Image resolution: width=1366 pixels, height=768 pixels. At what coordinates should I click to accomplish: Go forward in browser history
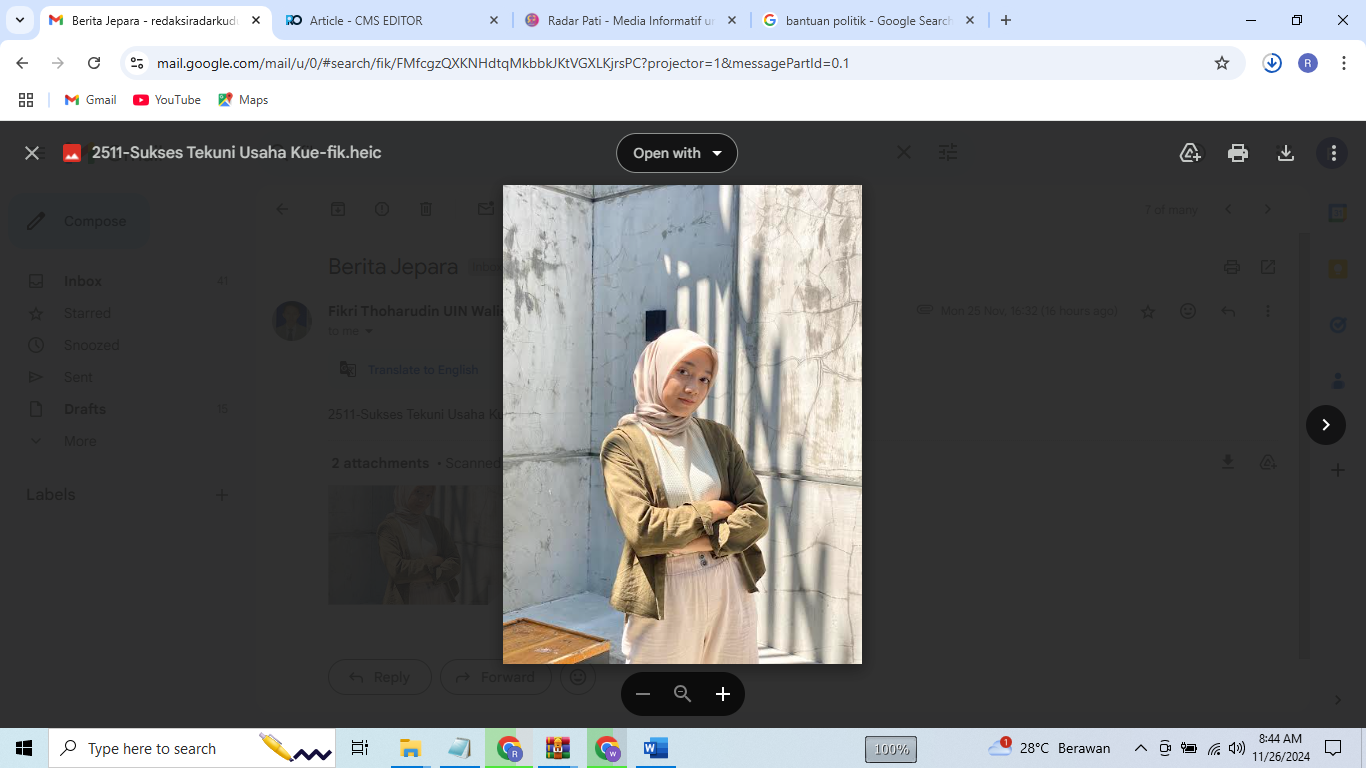click(x=58, y=63)
